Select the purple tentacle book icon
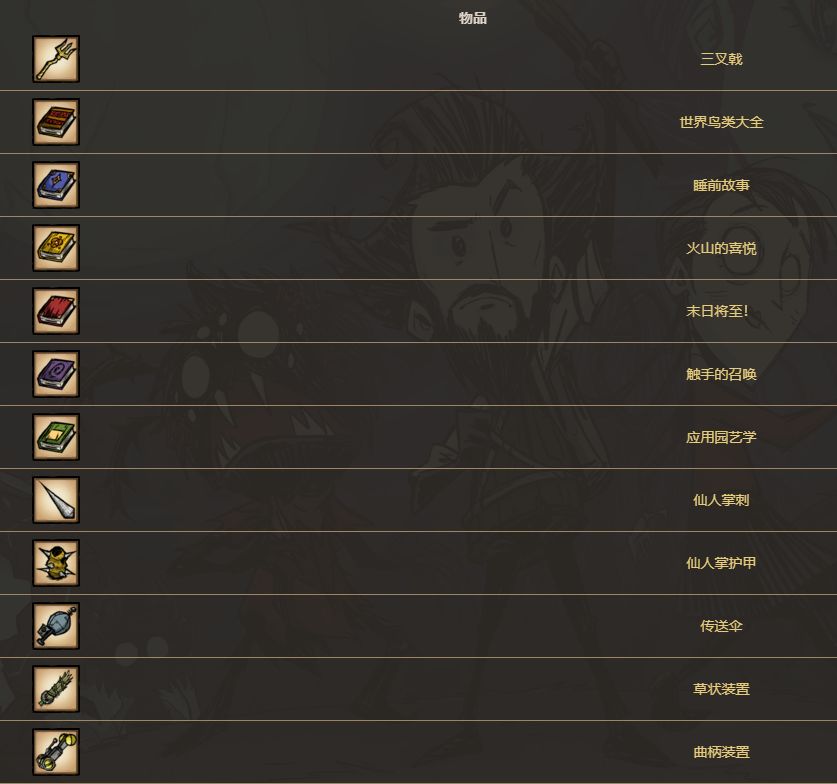Viewport: 837px width, 784px height. [56, 374]
